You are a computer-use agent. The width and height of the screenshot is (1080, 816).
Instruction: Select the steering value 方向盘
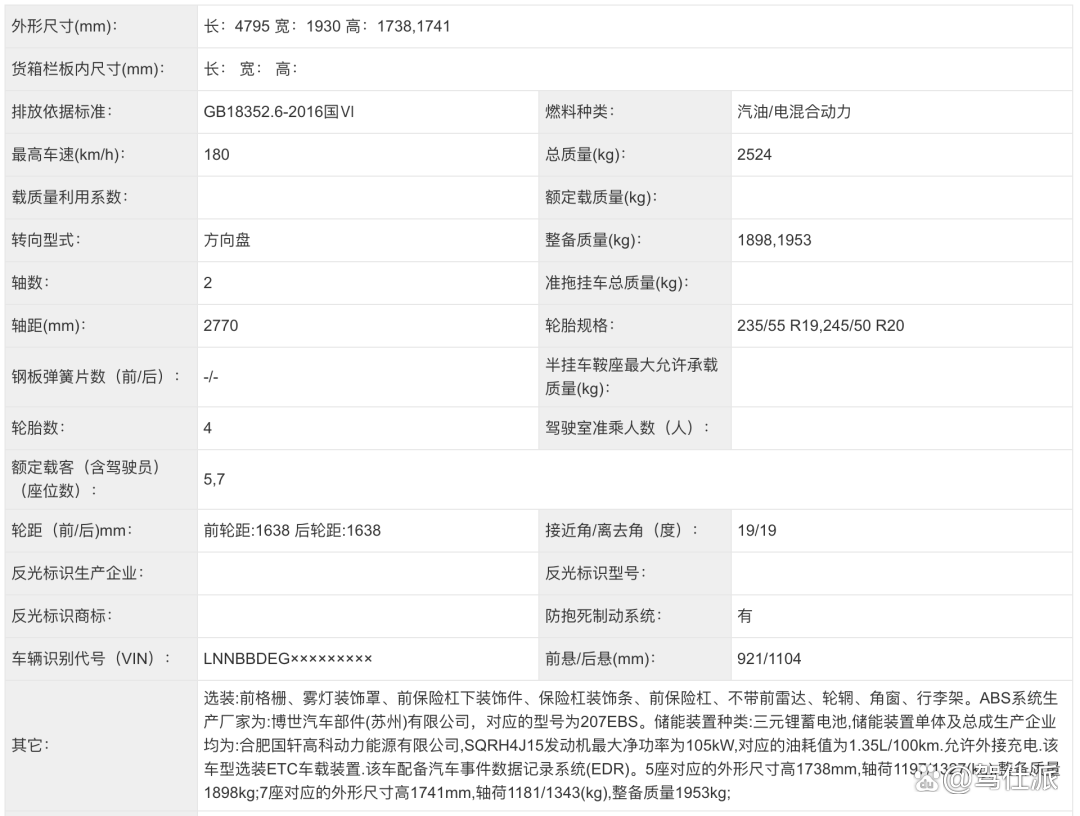(x=227, y=240)
